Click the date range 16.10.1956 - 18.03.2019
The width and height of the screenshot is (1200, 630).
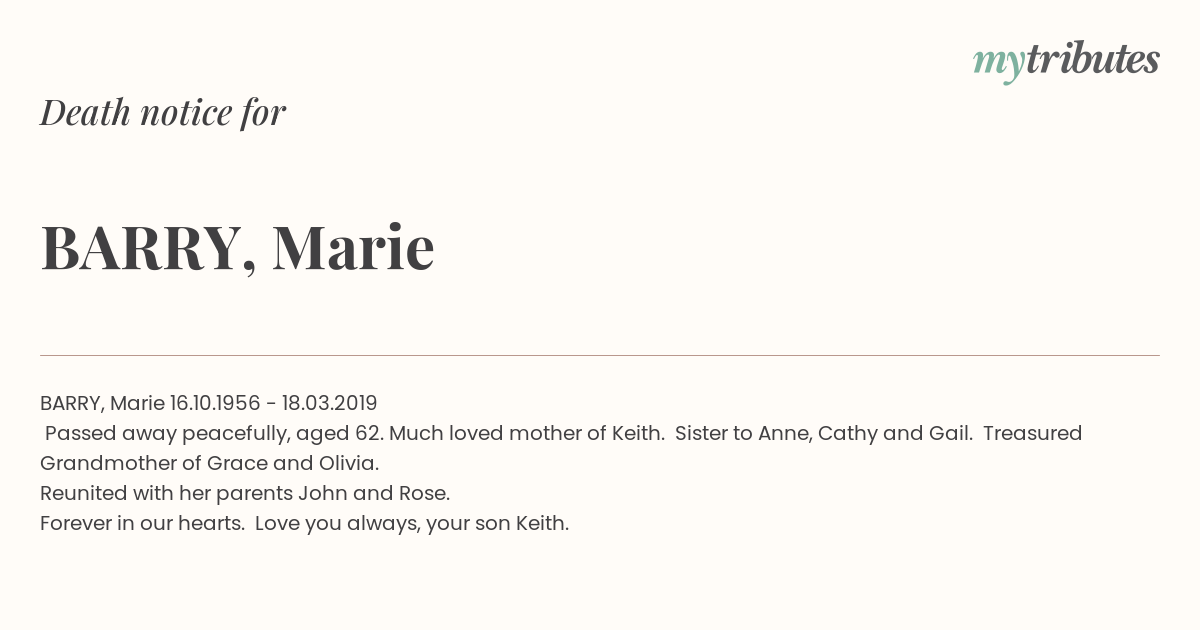click(x=274, y=403)
